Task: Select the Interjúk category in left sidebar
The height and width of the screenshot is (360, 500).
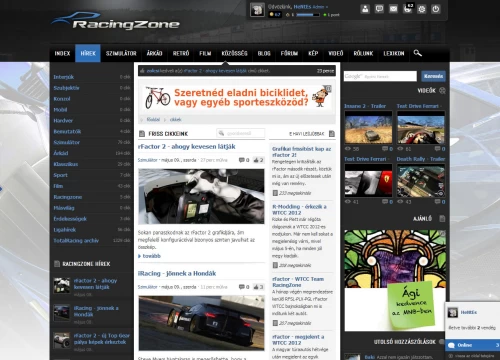Action: (x=64, y=77)
